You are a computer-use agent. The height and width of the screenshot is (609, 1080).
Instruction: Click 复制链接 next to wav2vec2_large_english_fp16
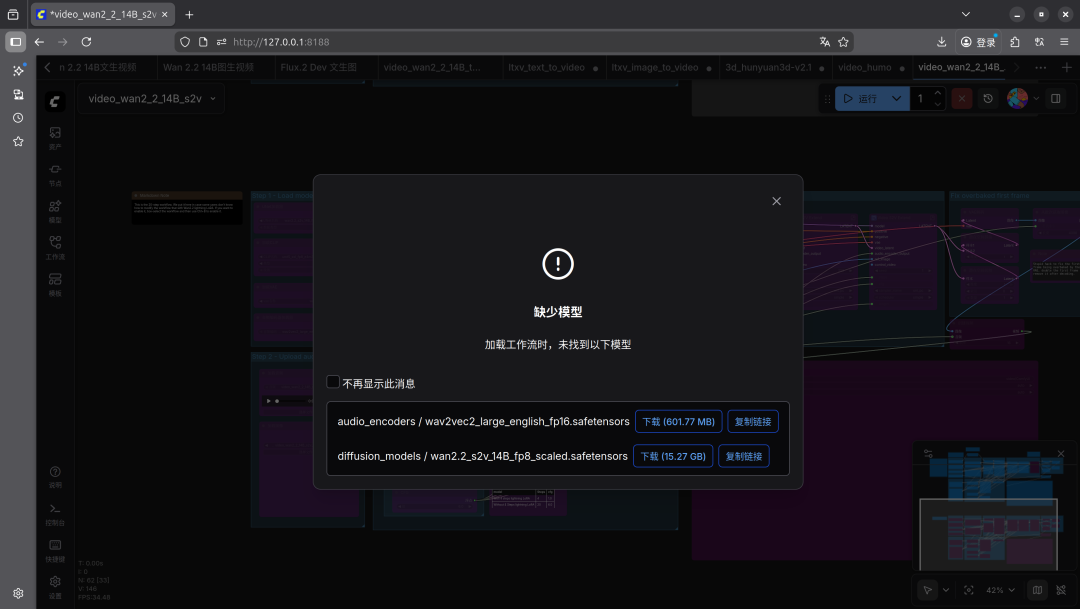pyautogui.click(x=752, y=421)
